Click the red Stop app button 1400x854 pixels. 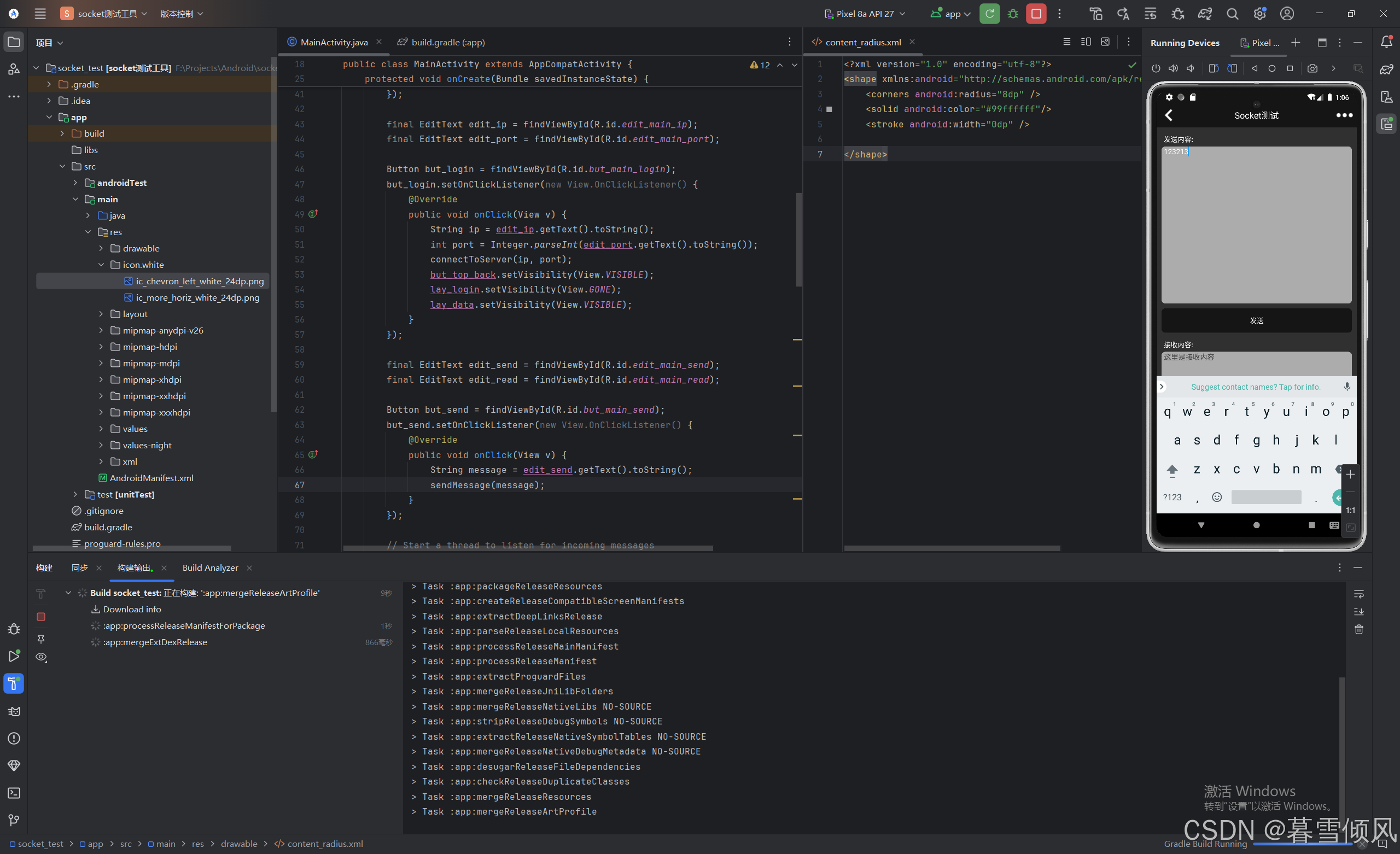point(1036,14)
